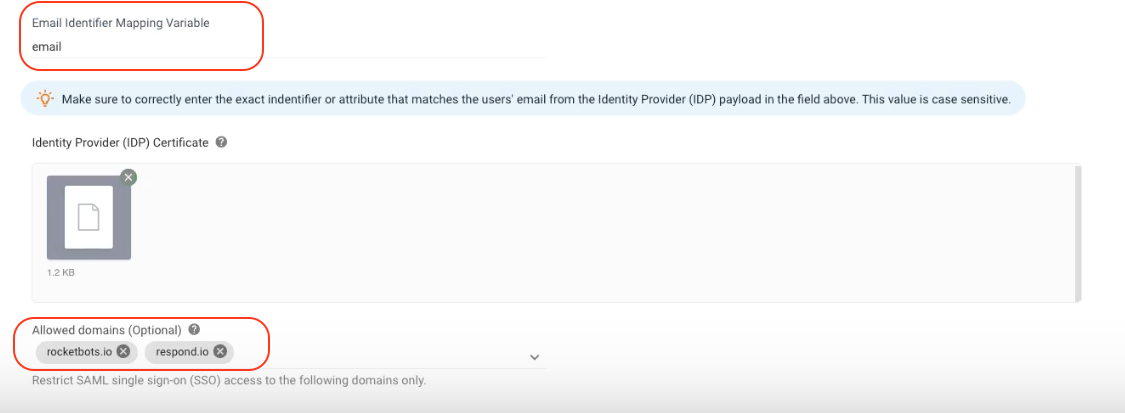Click the Email Identifier Mapping Variable field
Image resolution: width=1125 pixels, height=413 pixels.
[280, 46]
